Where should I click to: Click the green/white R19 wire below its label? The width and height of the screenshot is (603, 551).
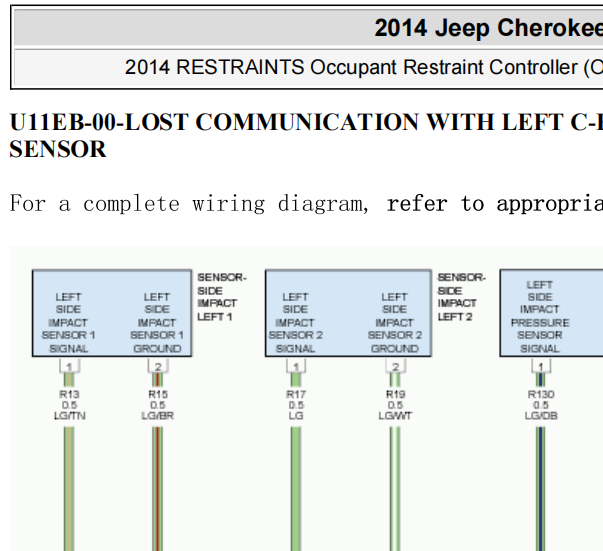pyautogui.click(x=395, y=489)
